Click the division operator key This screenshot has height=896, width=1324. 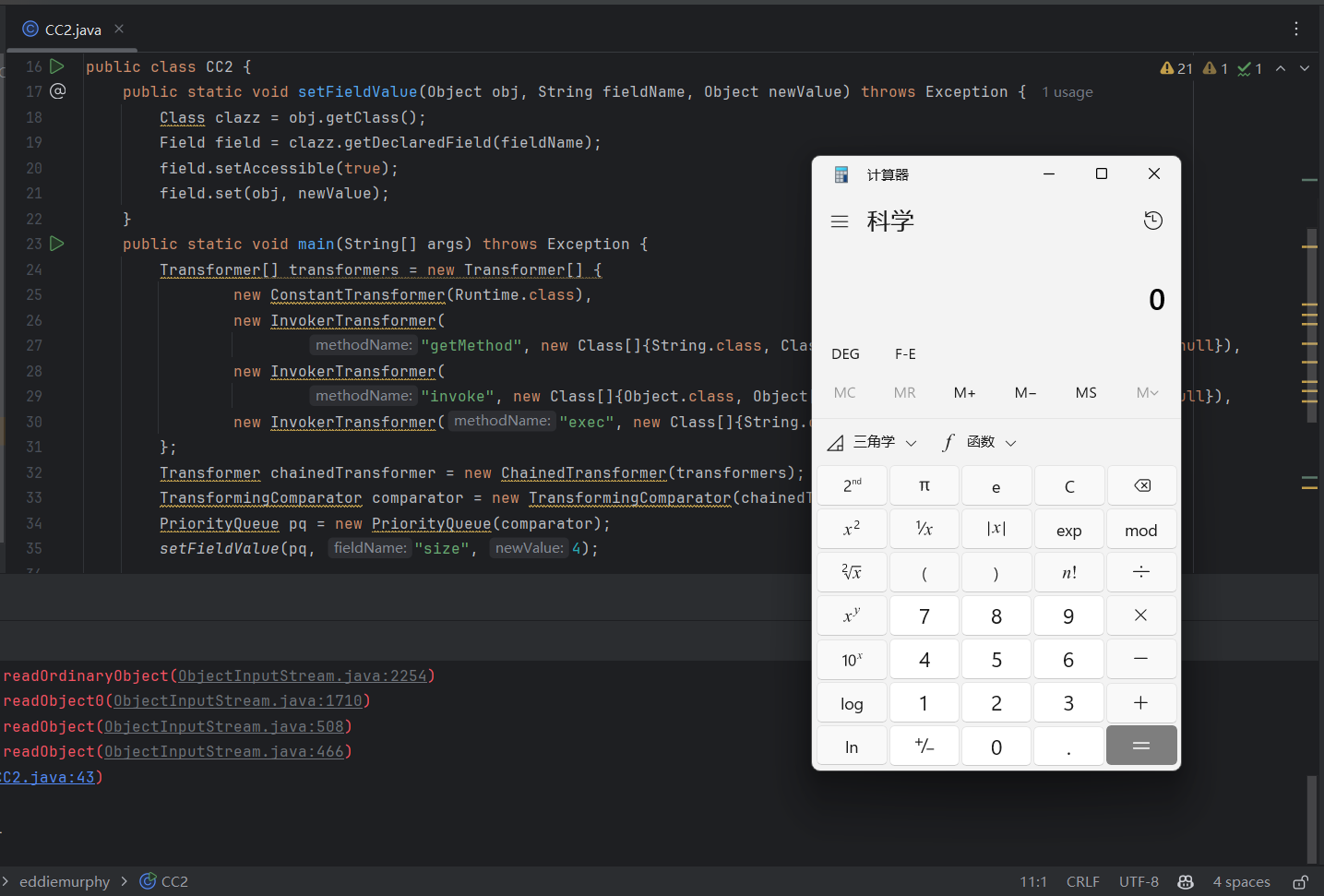(1141, 572)
